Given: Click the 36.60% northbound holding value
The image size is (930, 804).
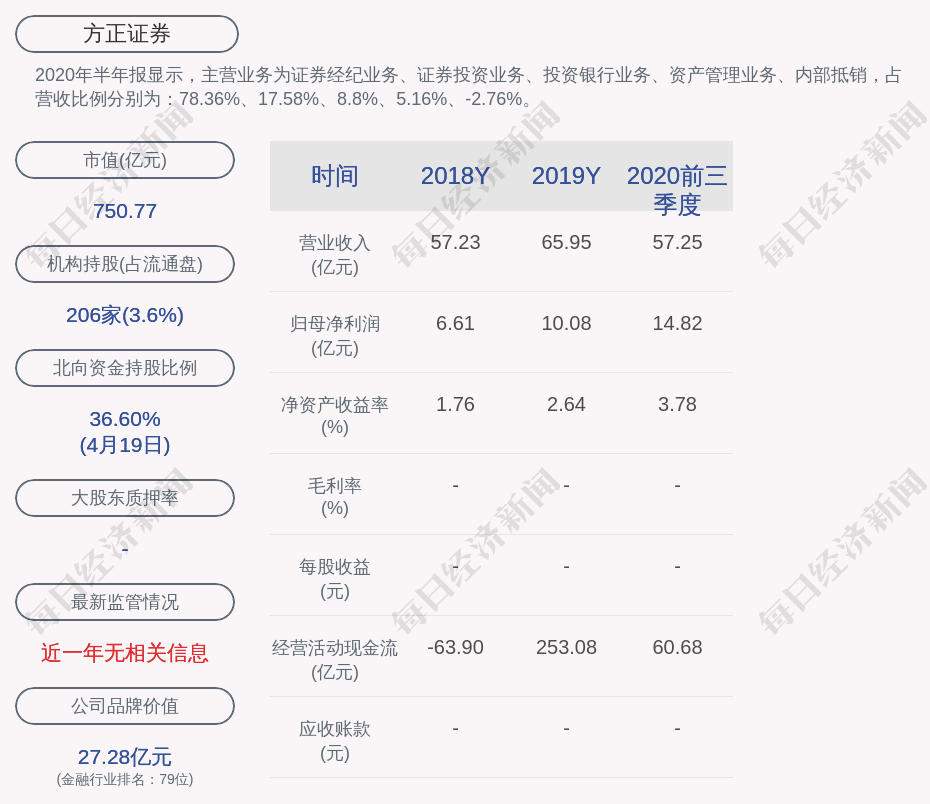Looking at the screenshot, I should [x=125, y=419].
